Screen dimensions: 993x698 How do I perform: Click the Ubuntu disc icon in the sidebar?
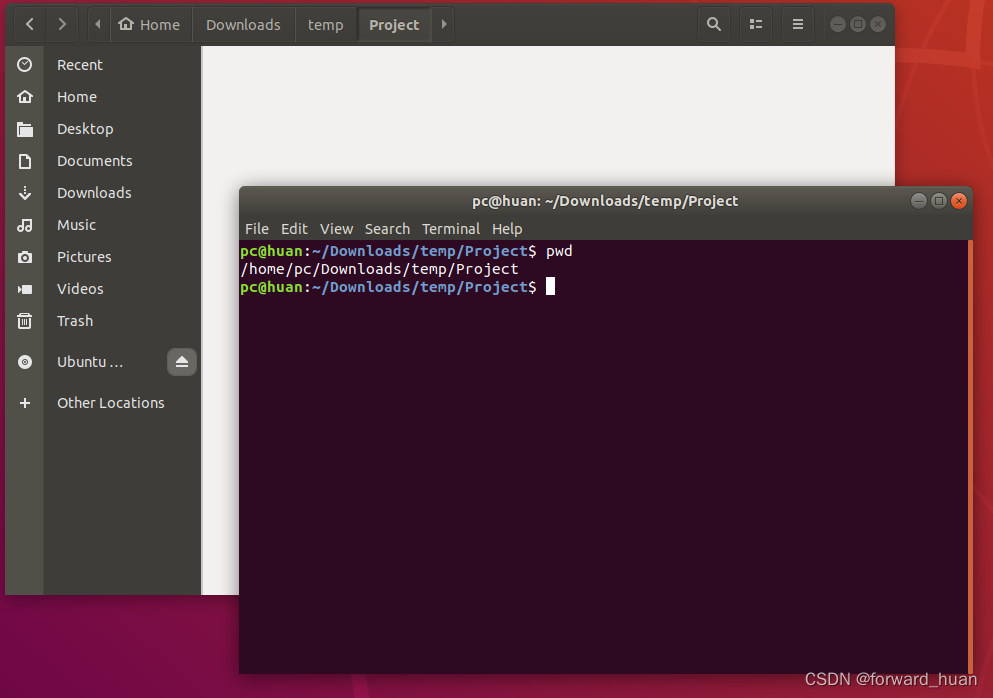tap(25, 362)
